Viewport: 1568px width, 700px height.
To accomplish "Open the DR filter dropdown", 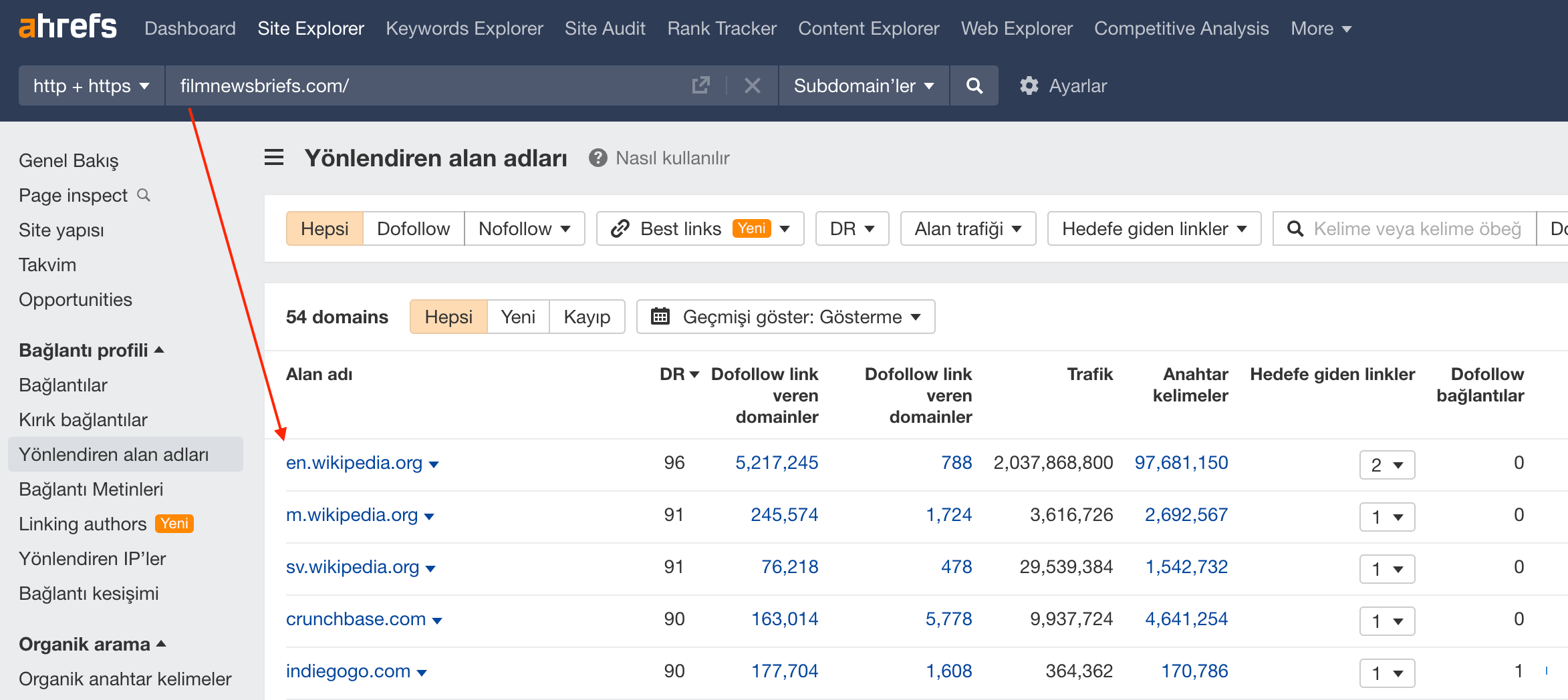I will [x=852, y=228].
